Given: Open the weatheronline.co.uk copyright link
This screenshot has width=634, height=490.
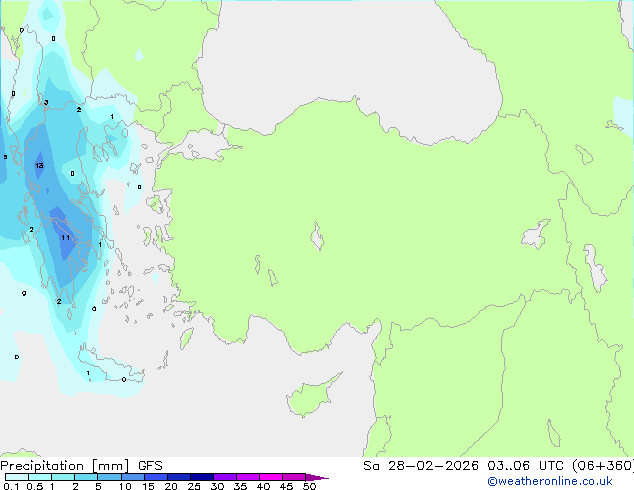Looking at the screenshot, I should click(x=550, y=481).
